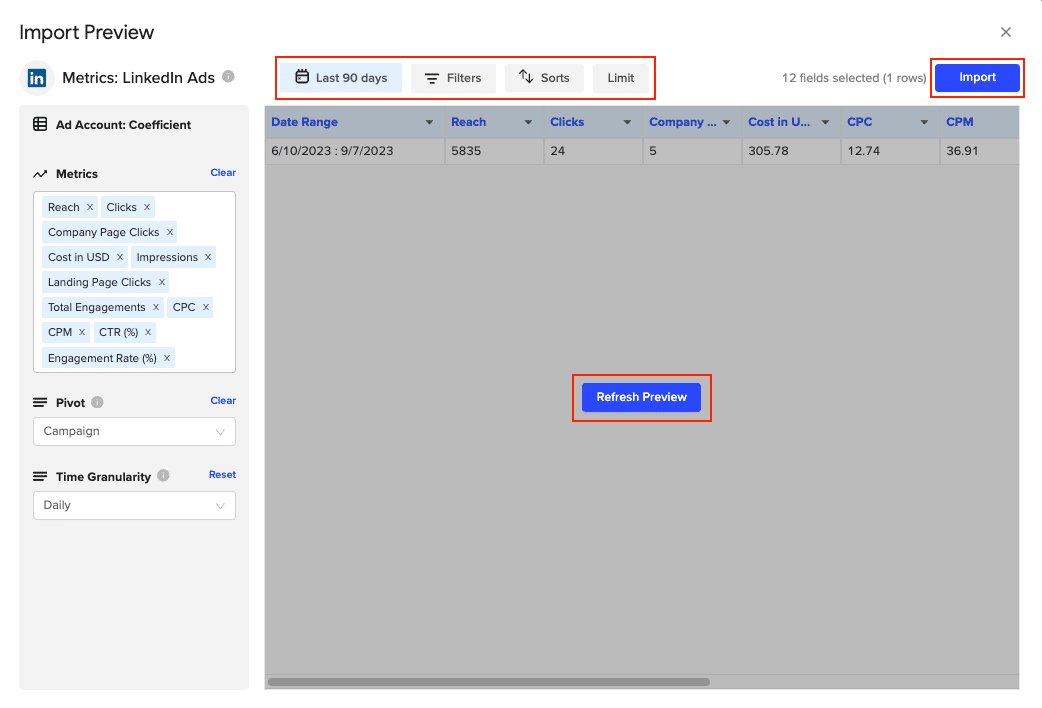Expand the Date Range column menu arrow

click(x=429, y=122)
